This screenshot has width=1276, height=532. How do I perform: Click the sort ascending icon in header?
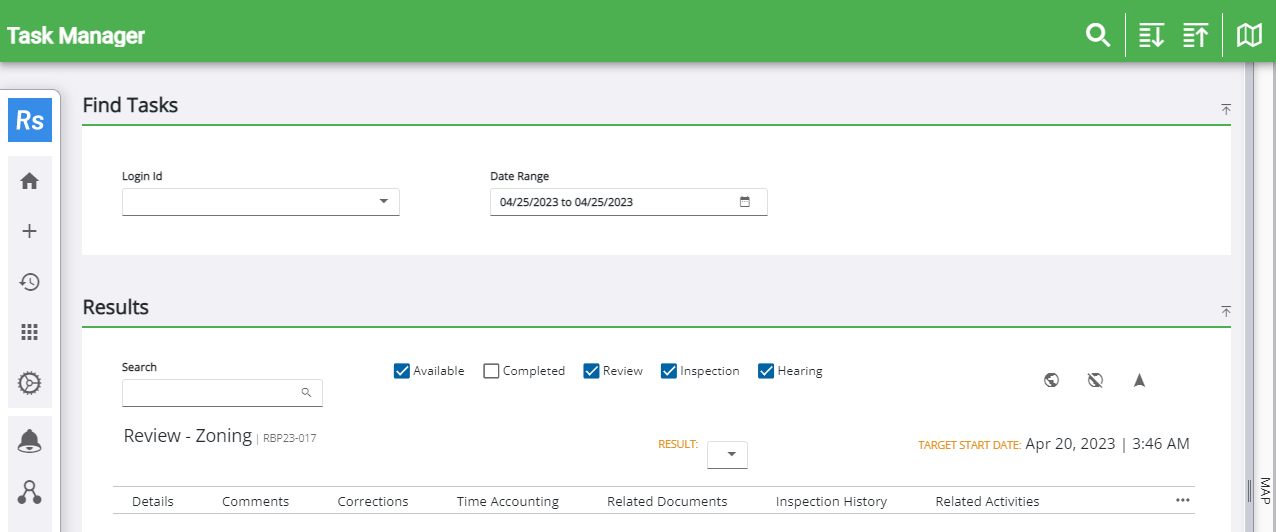pyautogui.click(x=1195, y=36)
